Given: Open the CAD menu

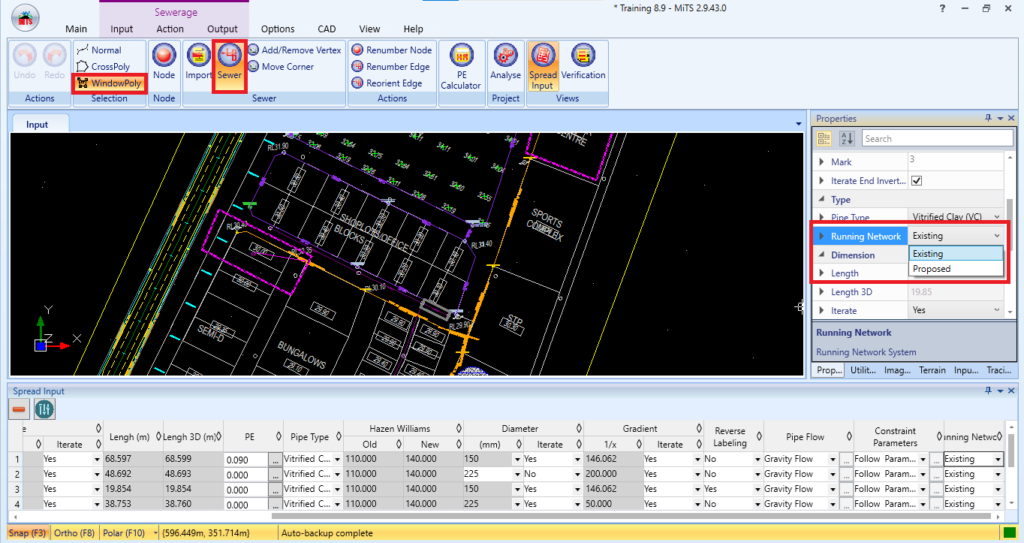Looking at the screenshot, I should click(327, 29).
